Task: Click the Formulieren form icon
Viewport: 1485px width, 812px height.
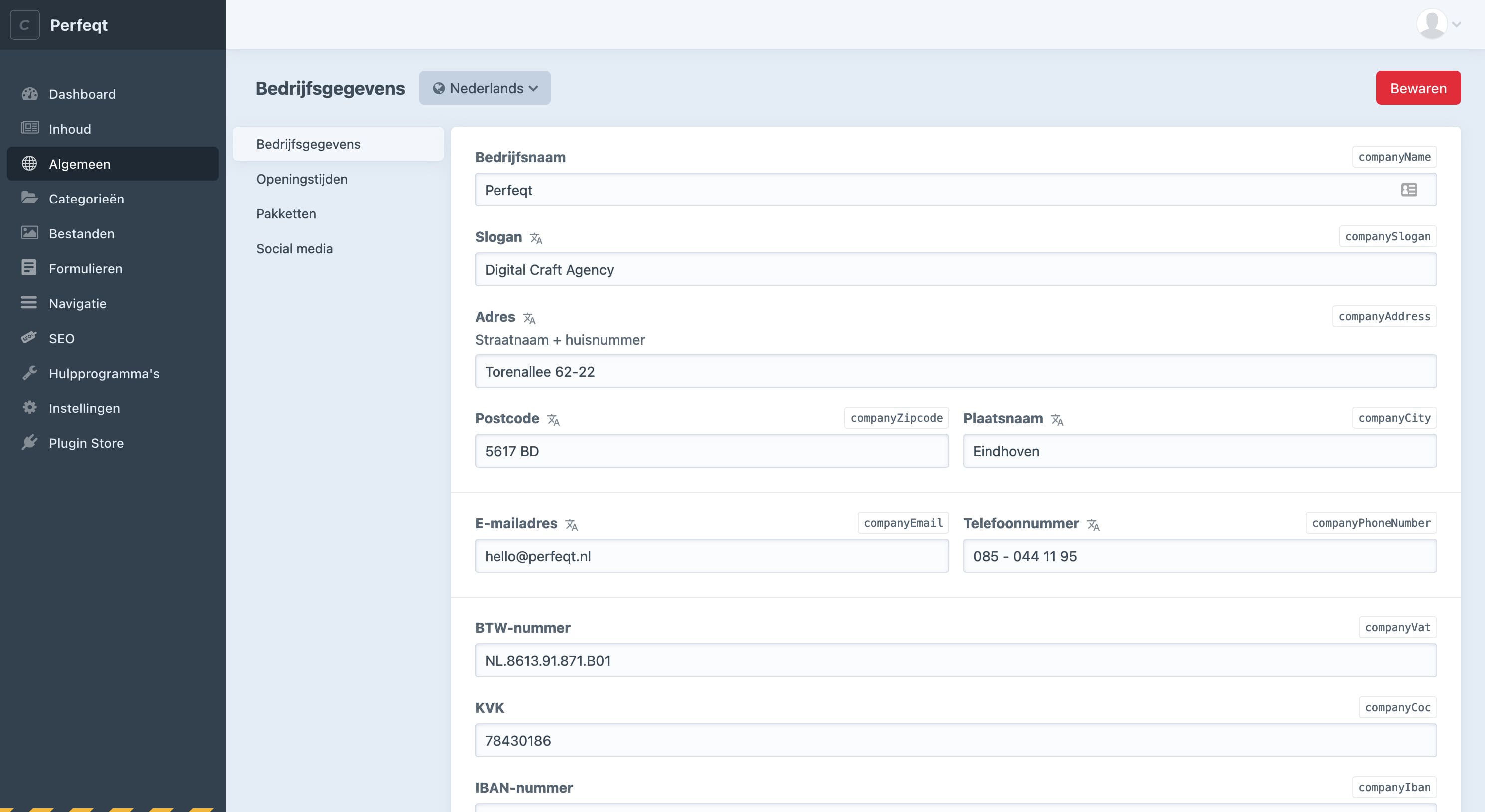Action: click(x=29, y=267)
